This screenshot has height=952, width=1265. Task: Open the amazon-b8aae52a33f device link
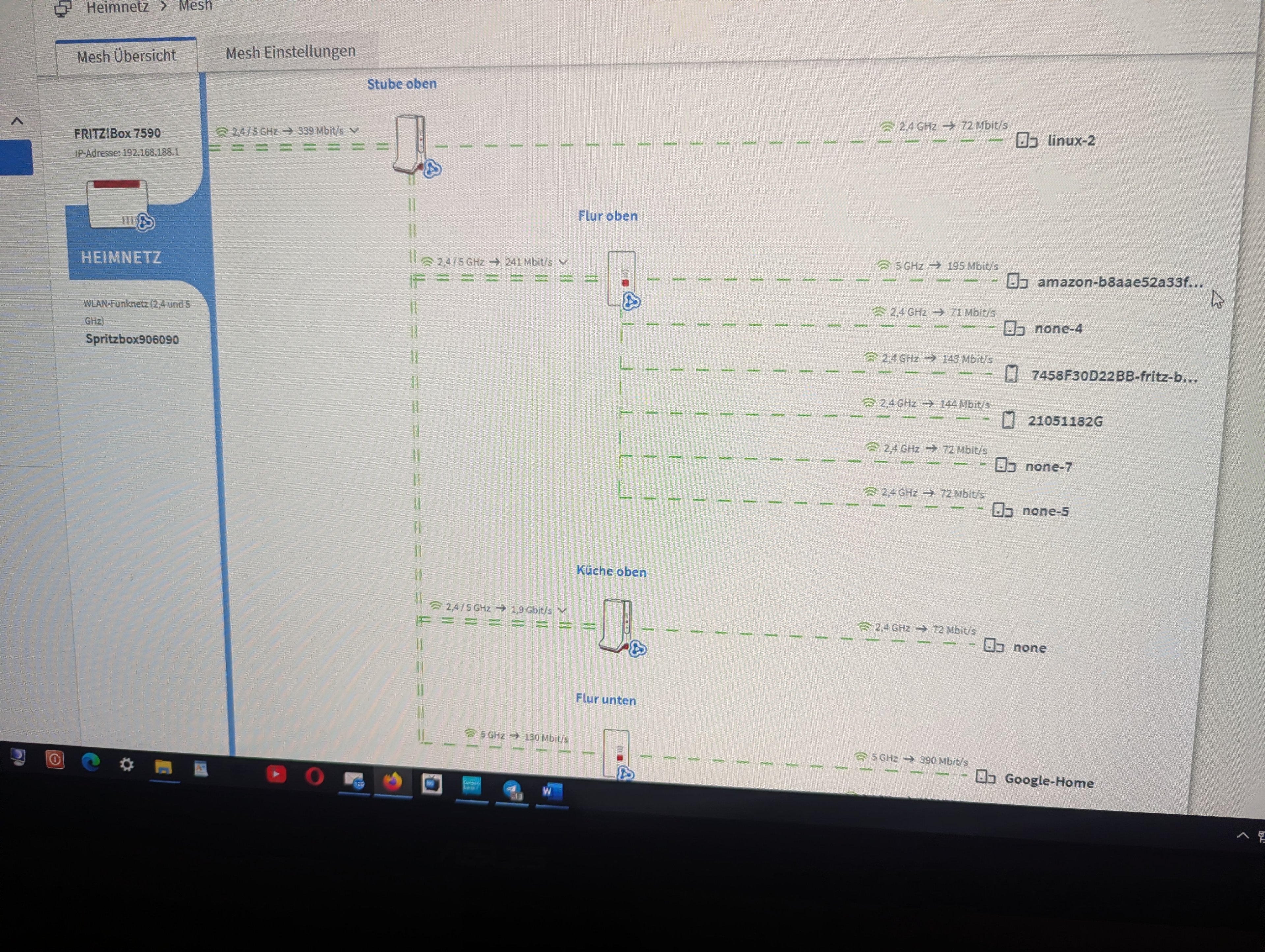click(x=1120, y=282)
